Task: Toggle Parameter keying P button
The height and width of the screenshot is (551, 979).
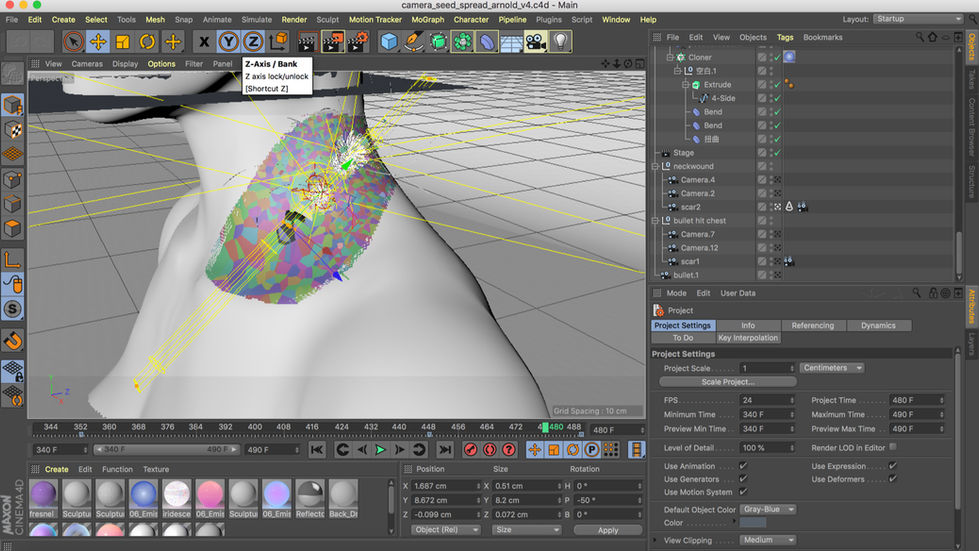Action: (591, 449)
